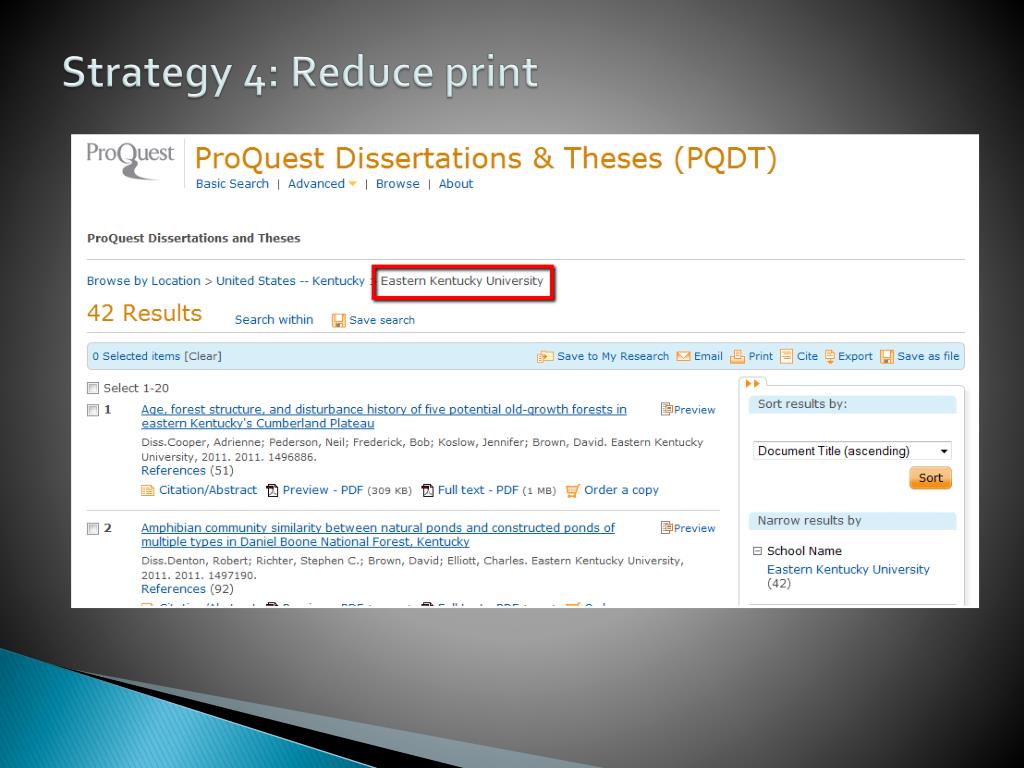
Task: Click the Narrow results by label
Action: (810, 521)
